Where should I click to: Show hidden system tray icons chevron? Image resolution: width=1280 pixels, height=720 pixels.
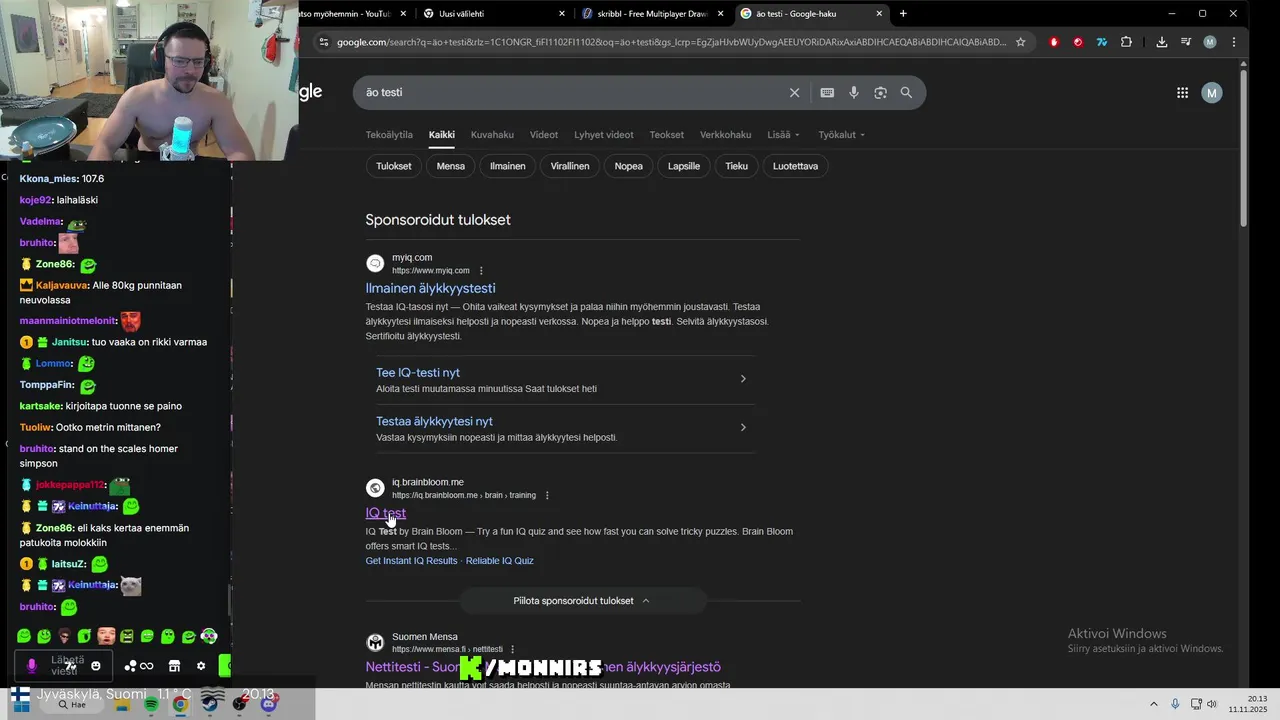point(1155,704)
